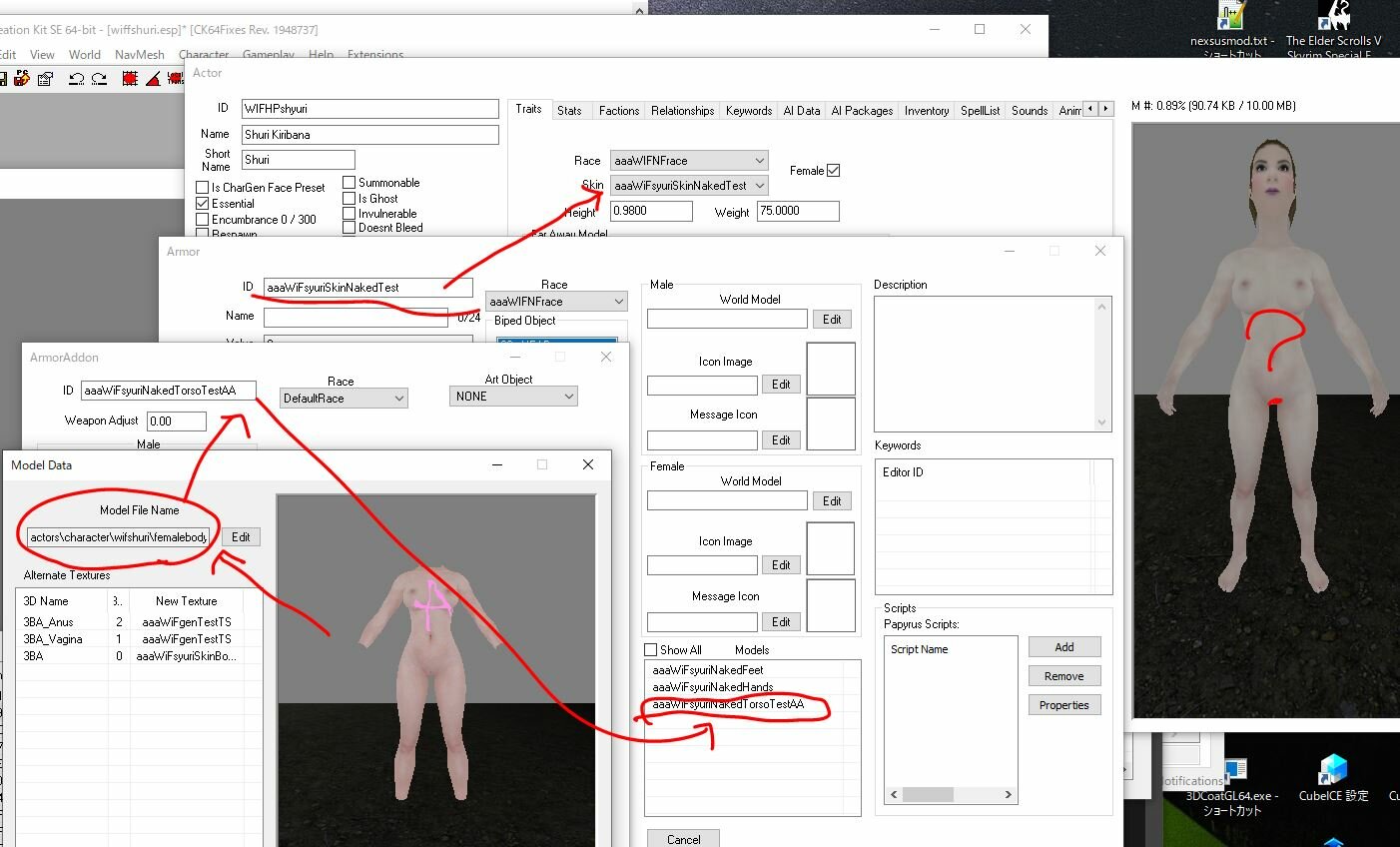This screenshot has width=1400, height=847.
Task: Check the Is Ghost option
Action: pyautogui.click(x=350, y=199)
